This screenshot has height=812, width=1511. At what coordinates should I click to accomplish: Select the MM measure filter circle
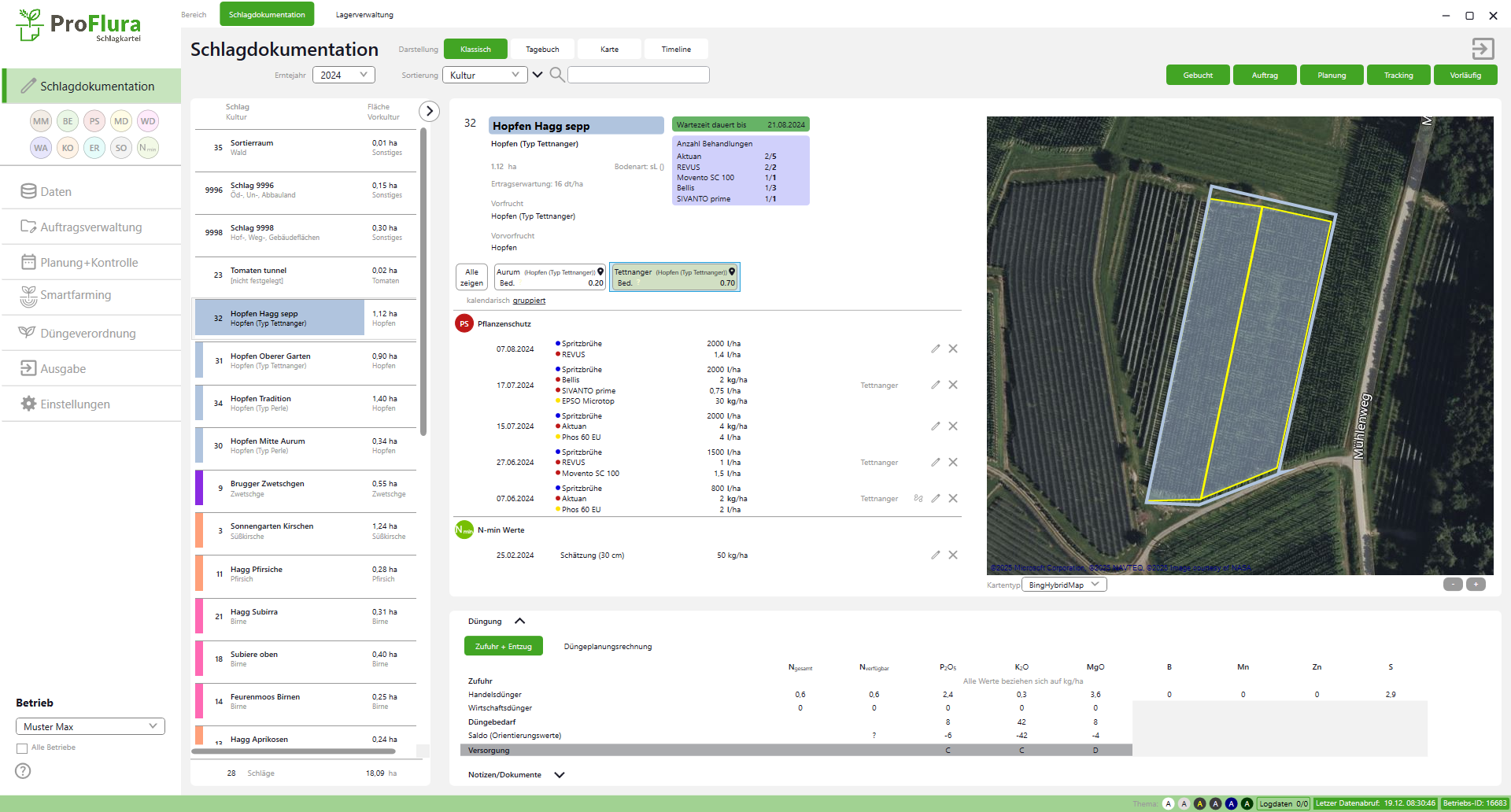41,121
